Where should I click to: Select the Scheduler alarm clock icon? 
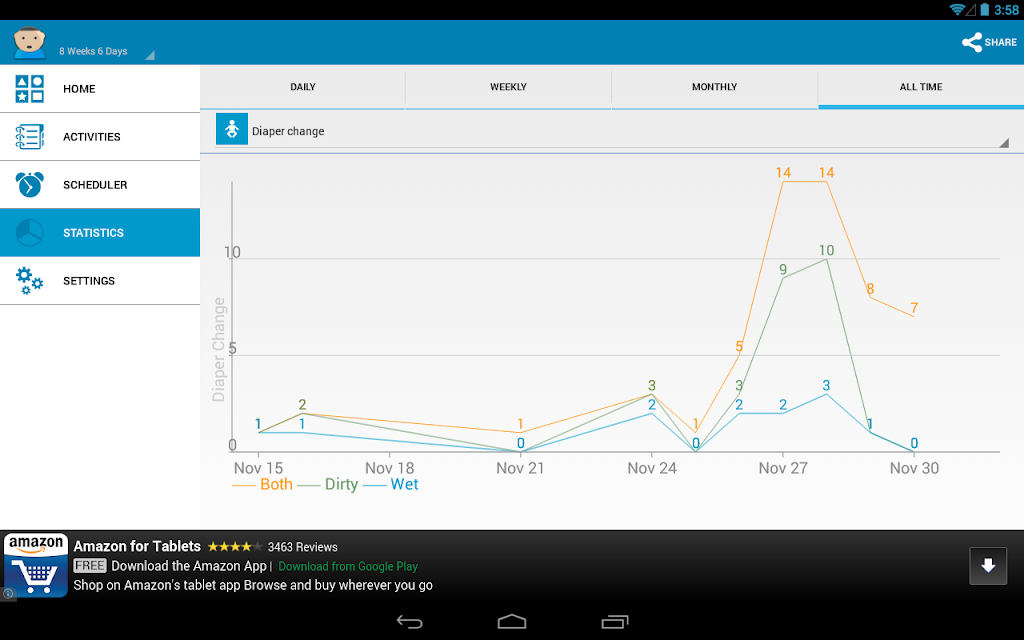(29, 184)
